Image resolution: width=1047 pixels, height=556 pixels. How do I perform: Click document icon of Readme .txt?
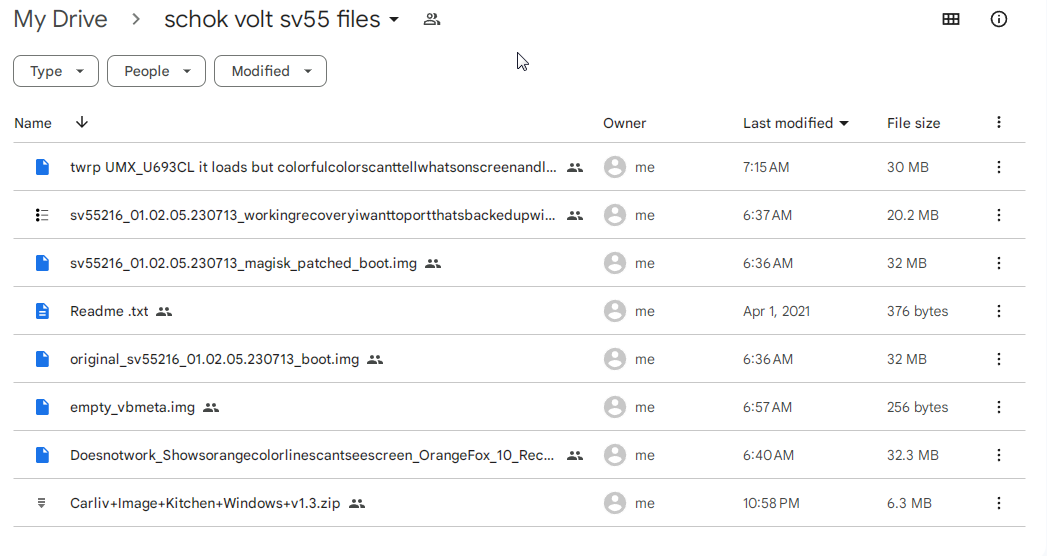coord(42,311)
